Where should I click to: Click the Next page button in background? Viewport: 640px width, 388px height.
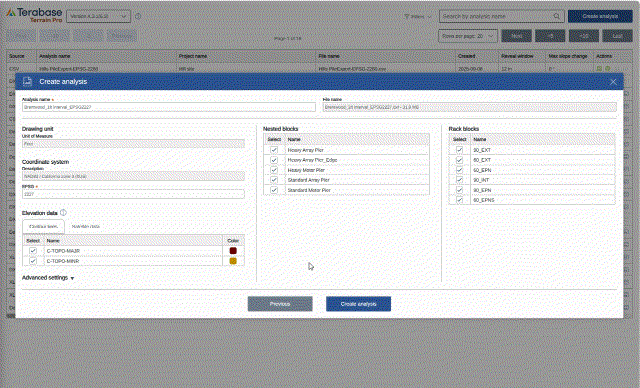point(516,36)
